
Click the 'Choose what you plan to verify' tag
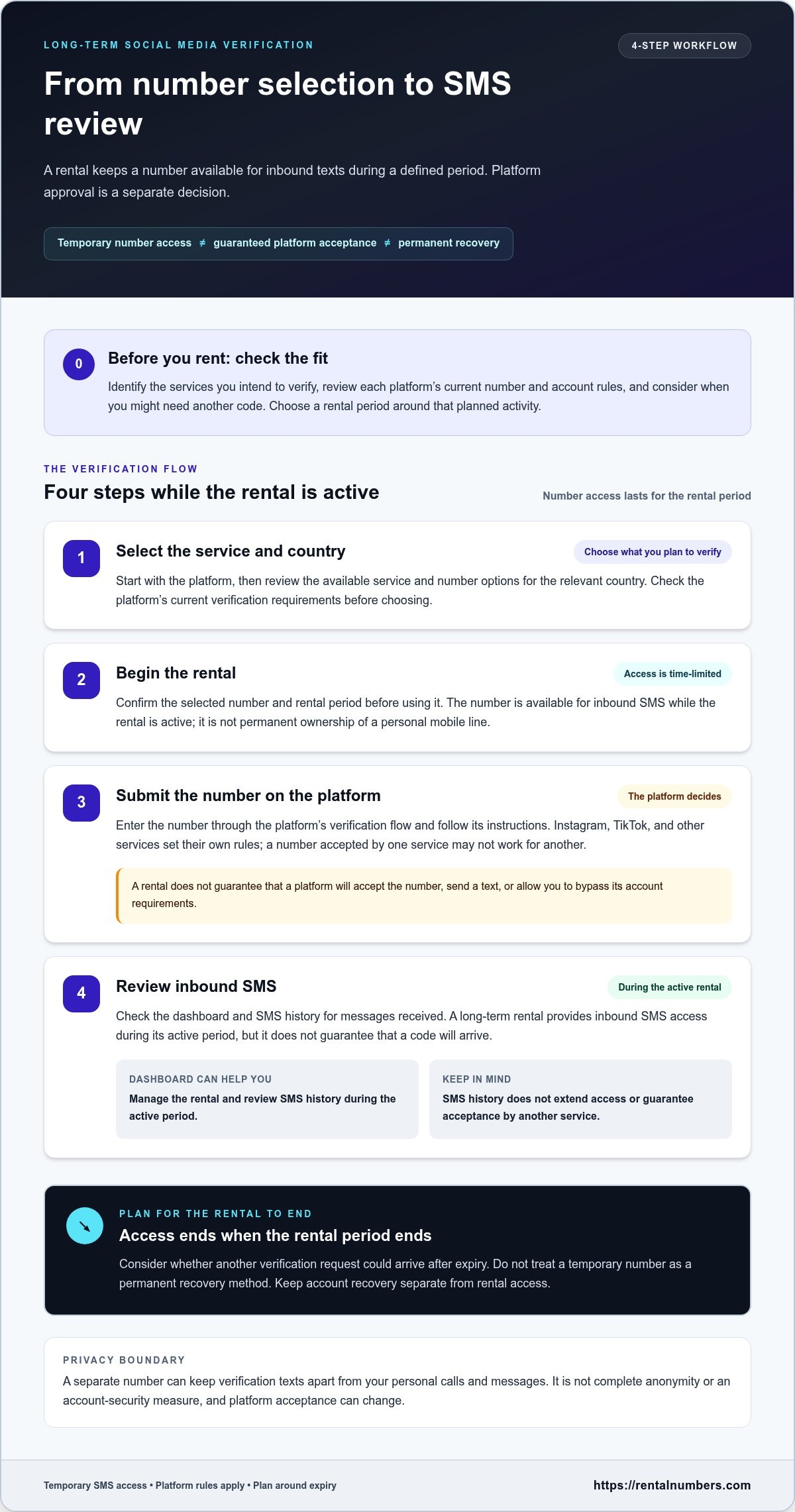(x=653, y=552)
